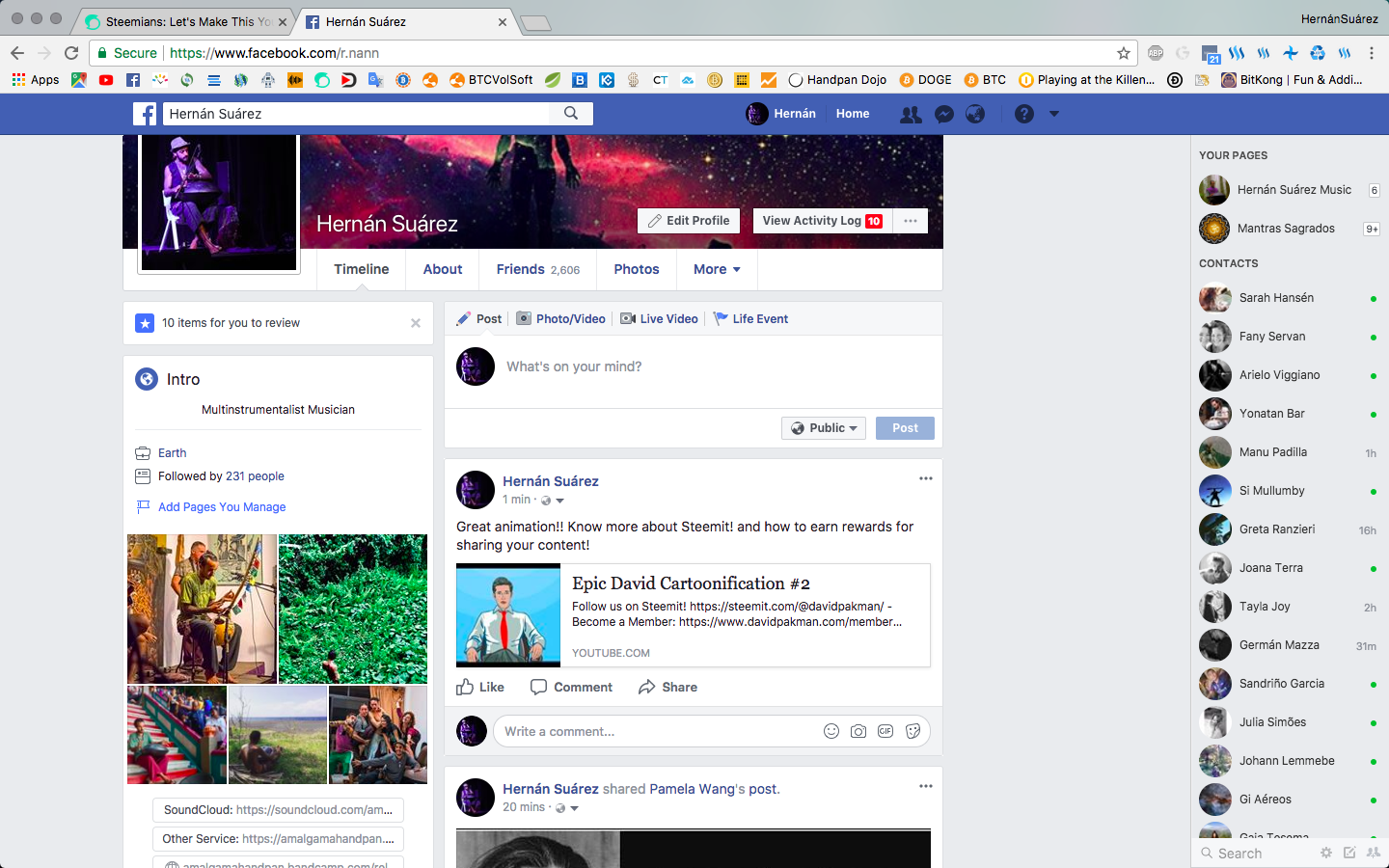Open the 231 people followers link
Viewport: 1389px width, 868px height.
tap(255, 476)
